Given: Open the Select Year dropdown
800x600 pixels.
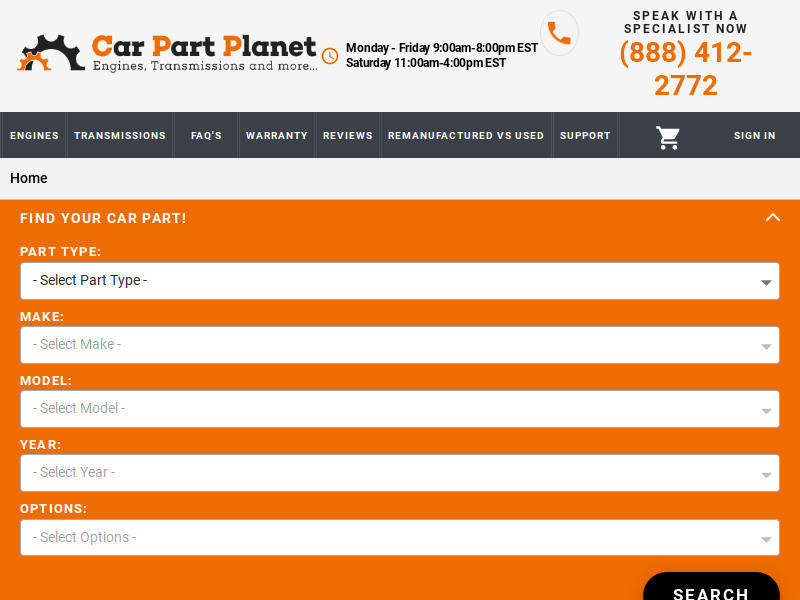Looking at the screenshot, I should (x=399, y=473).
